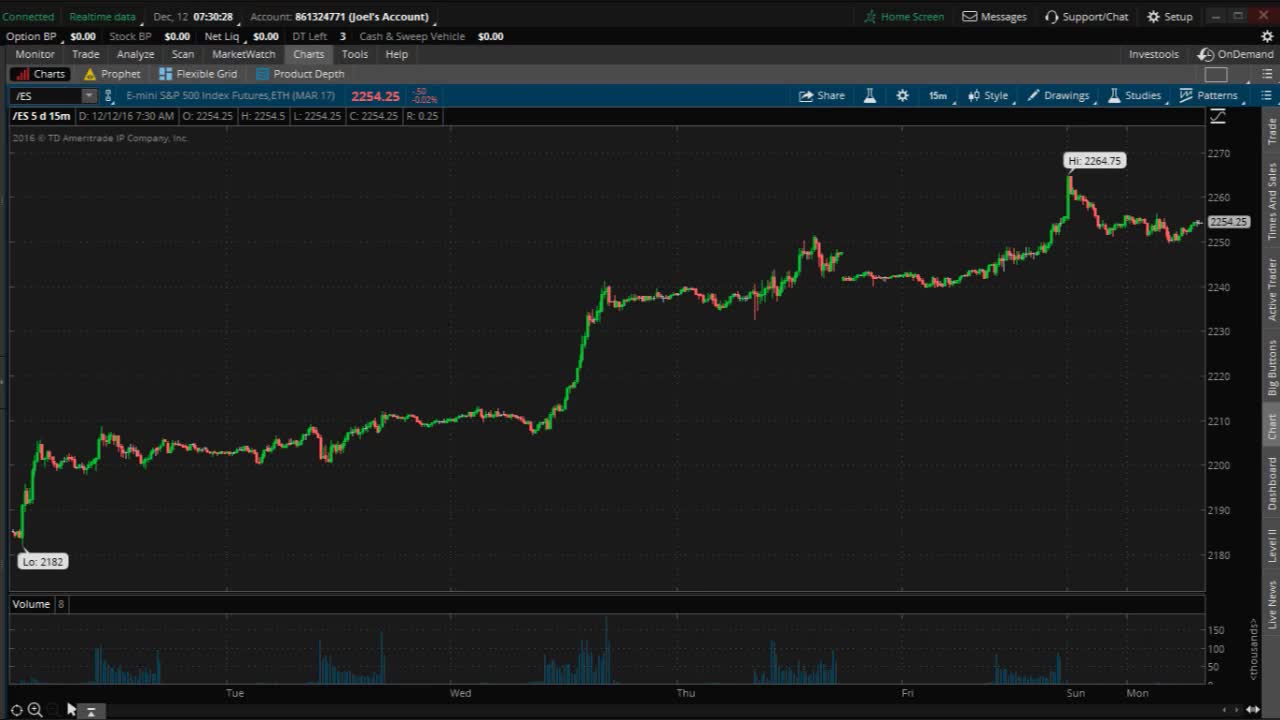
Task: Expand the /ES symbol dropdown arrow
Action: coord(89,96)
